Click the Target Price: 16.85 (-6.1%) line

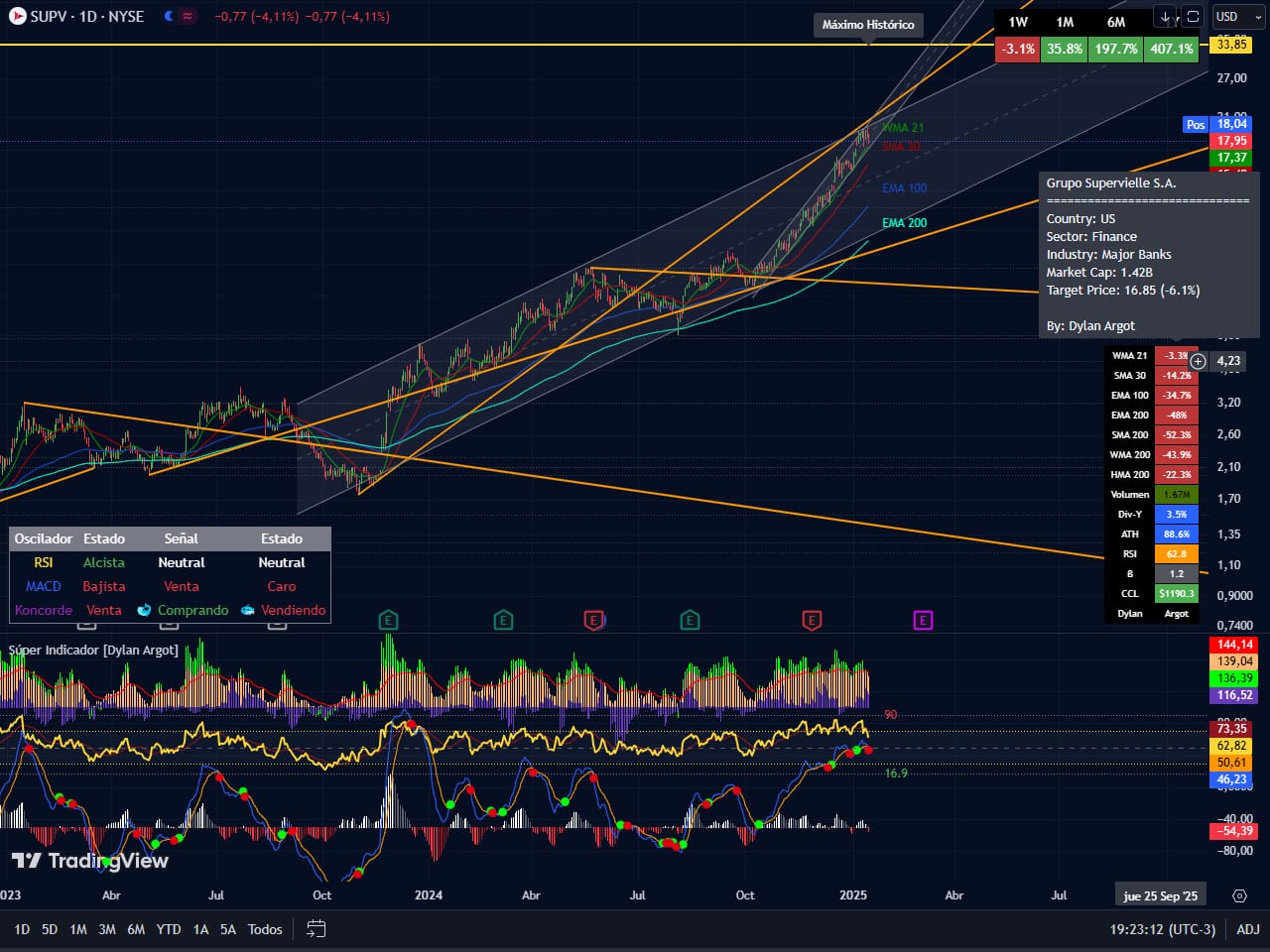1123,291
